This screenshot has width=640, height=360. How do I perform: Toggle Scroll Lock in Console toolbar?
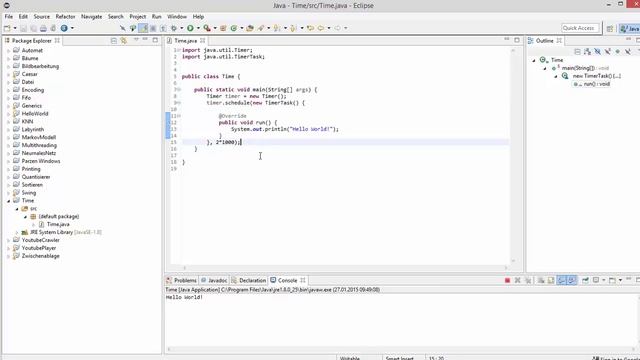pos(551,280)
